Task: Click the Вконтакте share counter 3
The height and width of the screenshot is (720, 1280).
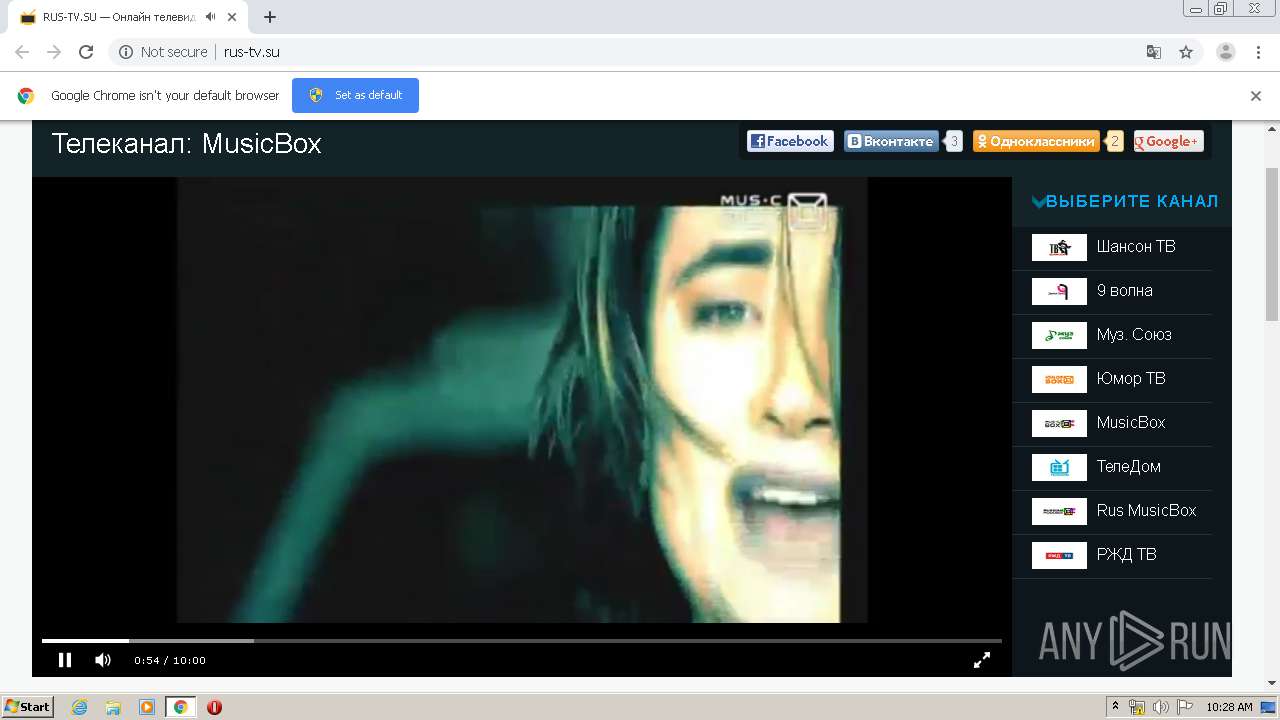Action: pos(954,142)
